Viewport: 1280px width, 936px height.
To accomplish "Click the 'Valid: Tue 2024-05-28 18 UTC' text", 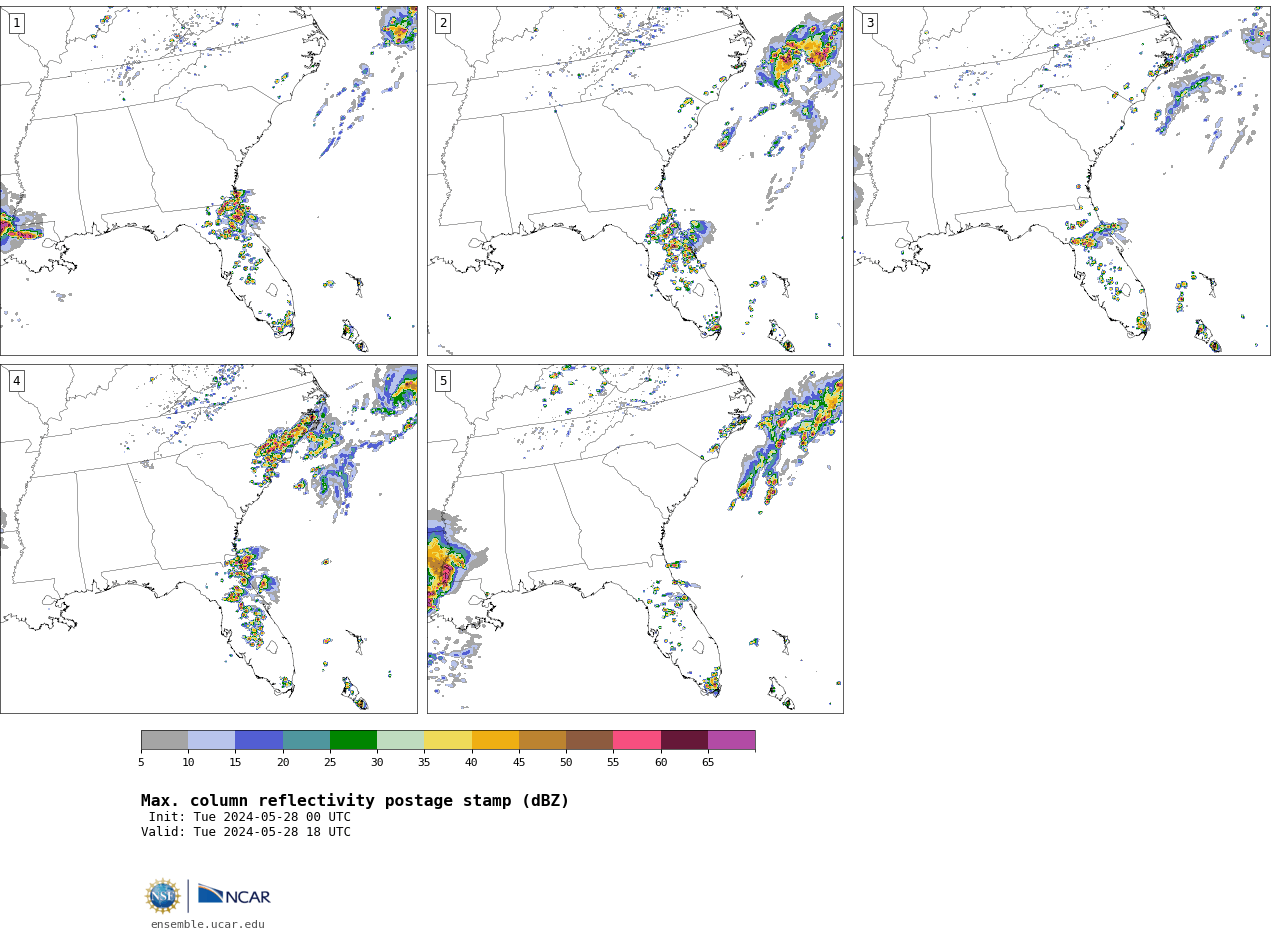I will [x=246, y=832].
